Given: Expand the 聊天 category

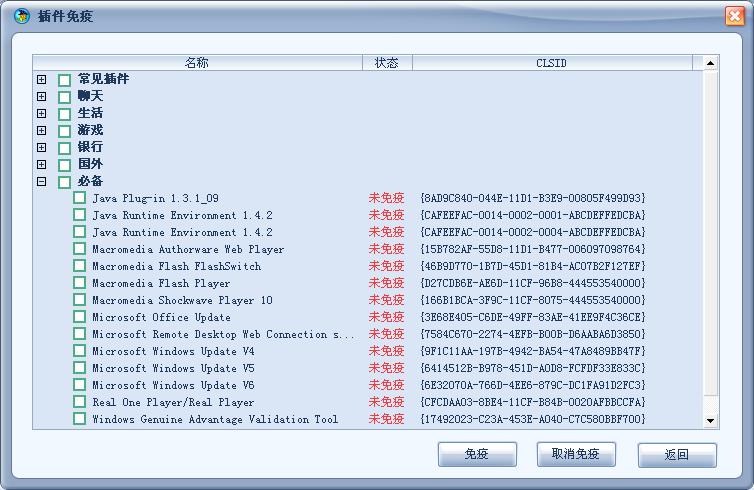Looking at the screenshot, I should [x=42, y=96].
